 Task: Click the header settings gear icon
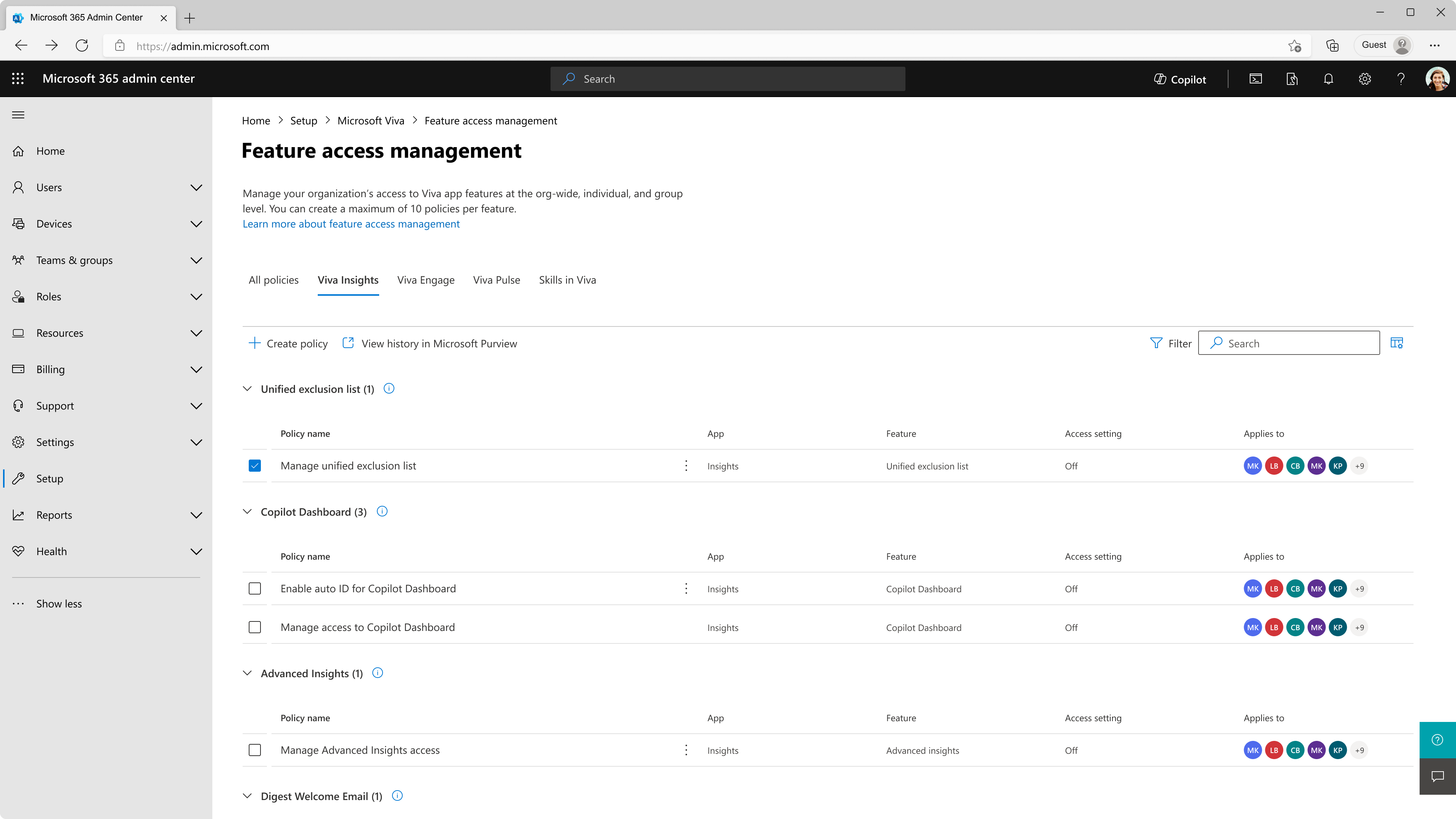coord(1365,79)
